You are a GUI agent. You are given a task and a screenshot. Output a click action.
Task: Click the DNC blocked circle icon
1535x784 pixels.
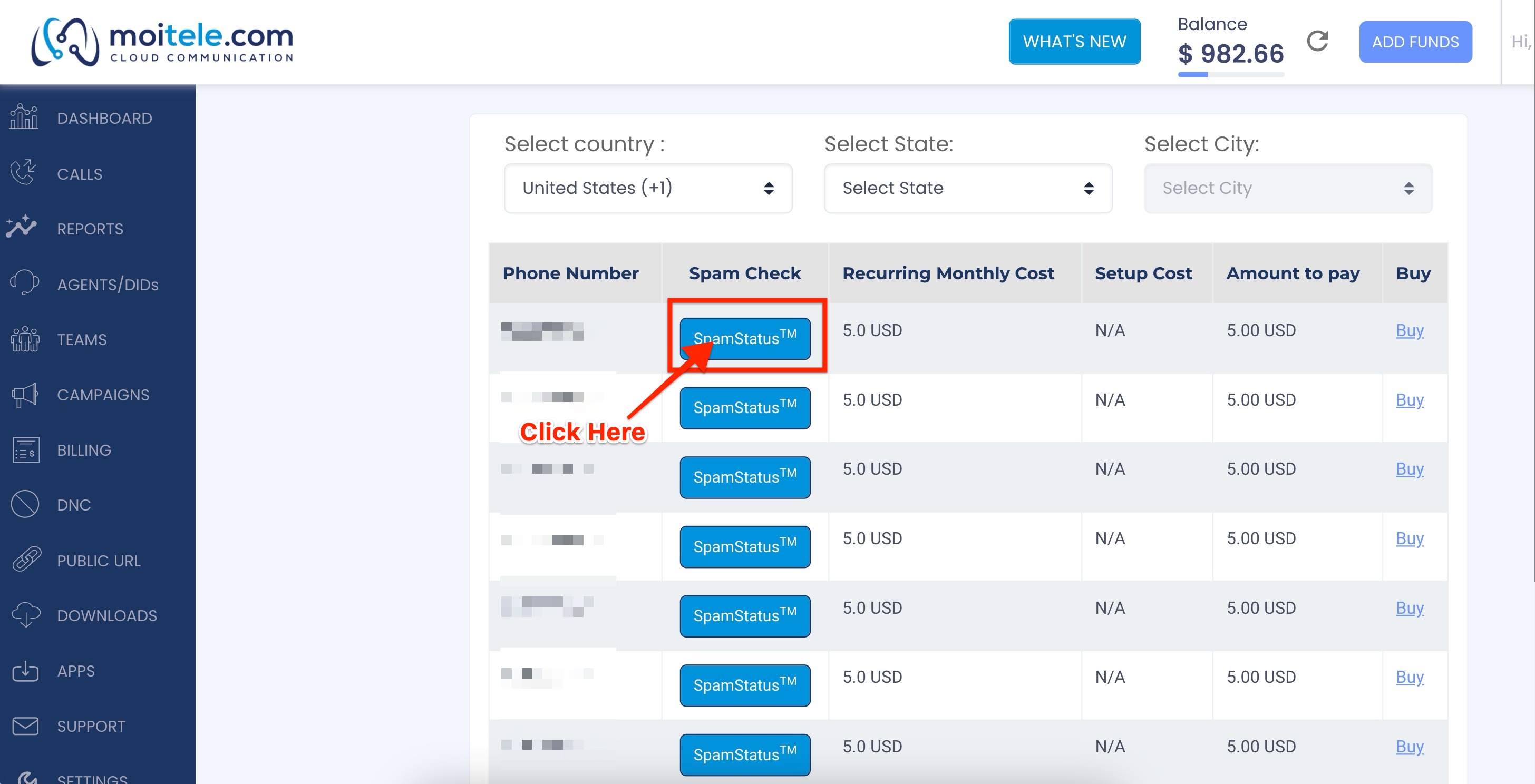point(25,505)
